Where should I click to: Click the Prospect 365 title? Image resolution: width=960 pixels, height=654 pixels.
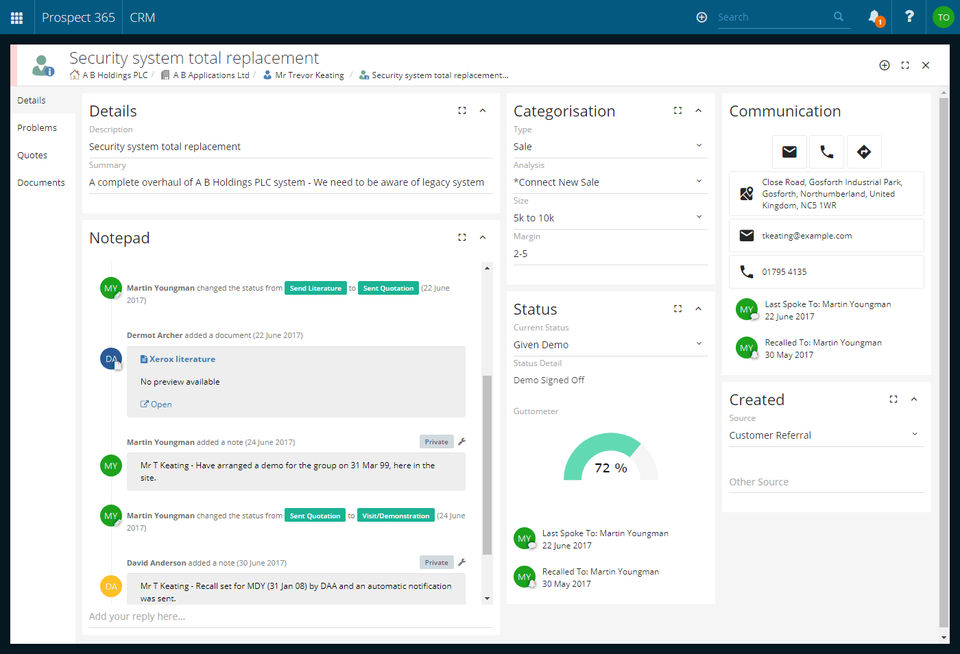[x=78, y=18]
